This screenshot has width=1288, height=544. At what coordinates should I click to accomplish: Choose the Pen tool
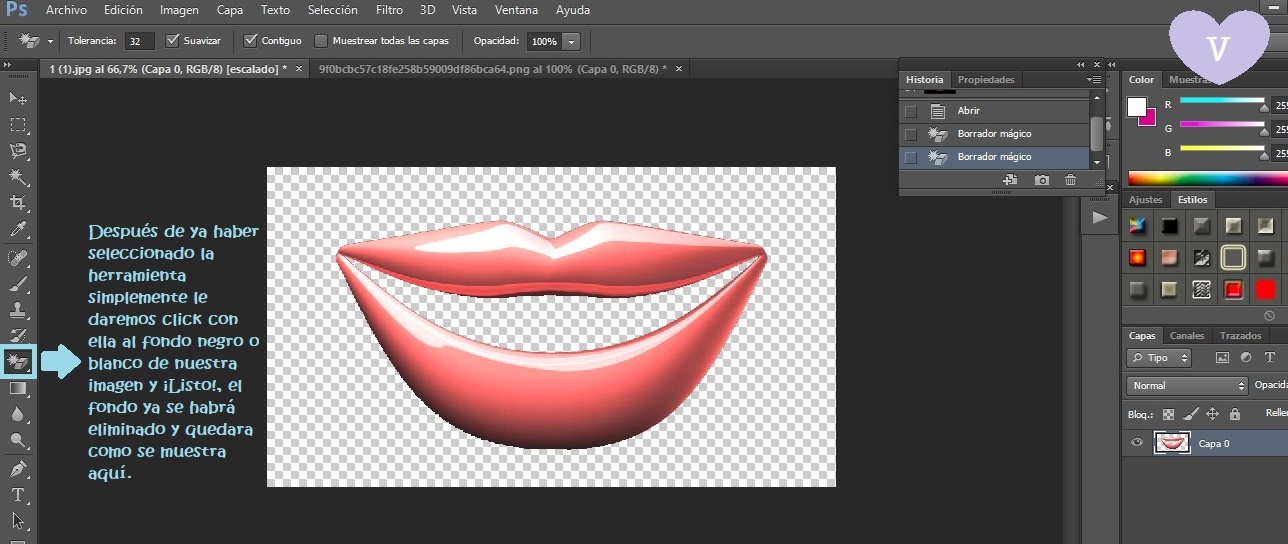pos(18,468)
